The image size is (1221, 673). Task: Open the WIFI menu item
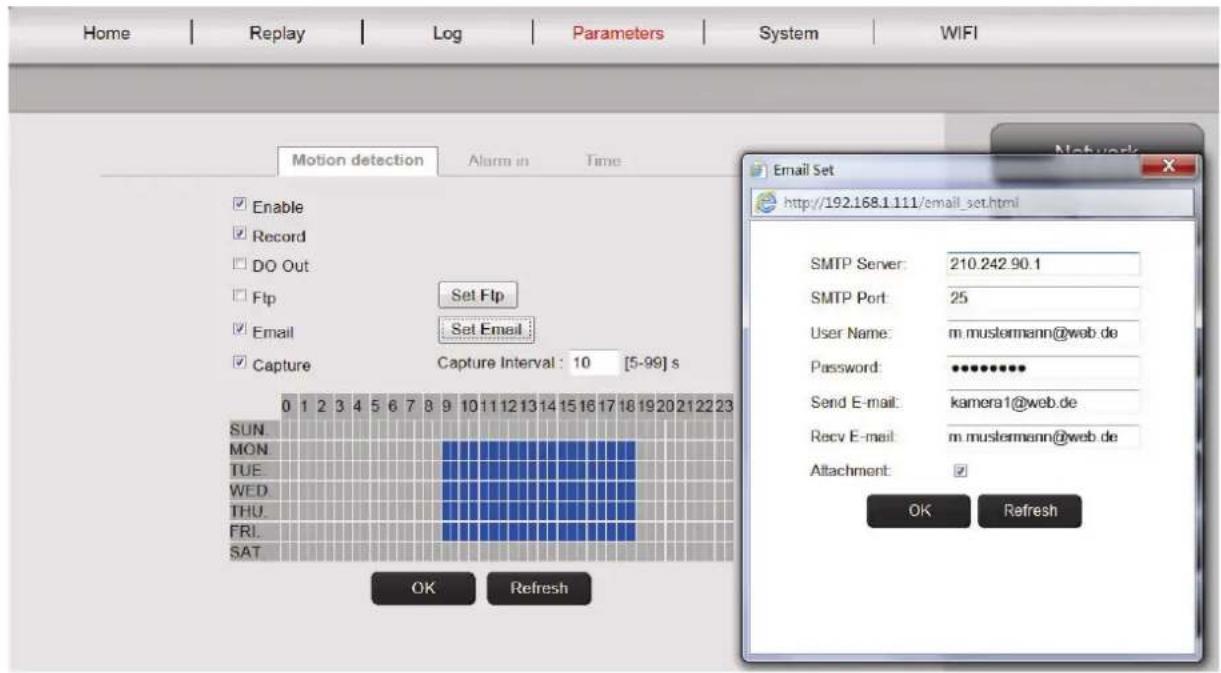953,33
